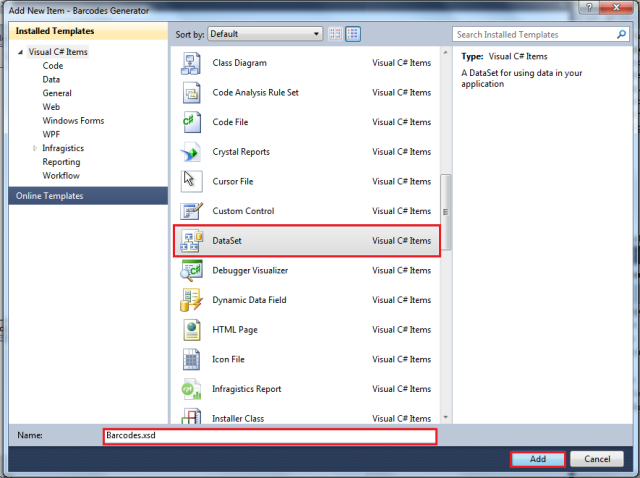Click the scrollbar up arrow
640x478 pixels.
[x=446, y=53]
